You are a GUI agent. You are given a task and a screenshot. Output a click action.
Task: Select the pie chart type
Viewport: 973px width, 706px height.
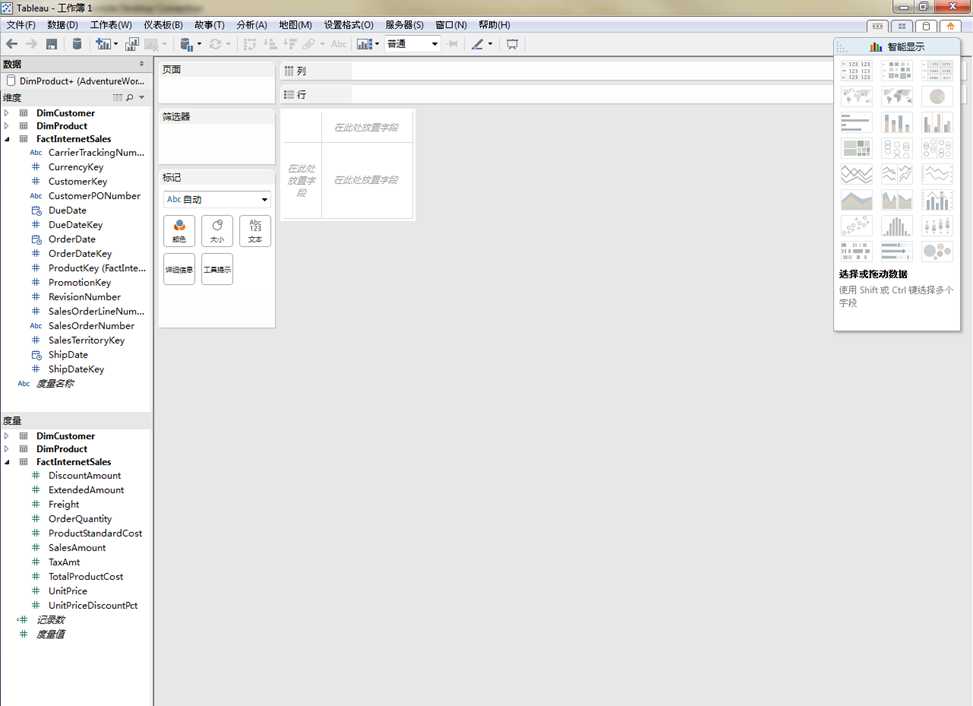[x=937, y=96]
